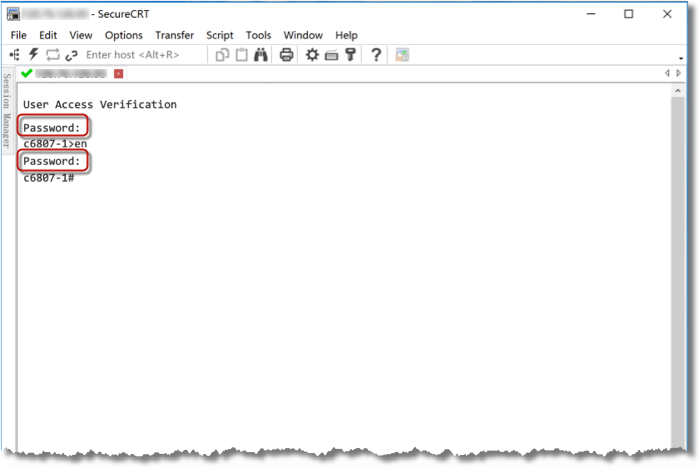Image resolution: width=700 pixels, height=469 pixels.
Task: Expand the toolbar overflow arrow
Action: pyautogui.click(x=680, y=58)
